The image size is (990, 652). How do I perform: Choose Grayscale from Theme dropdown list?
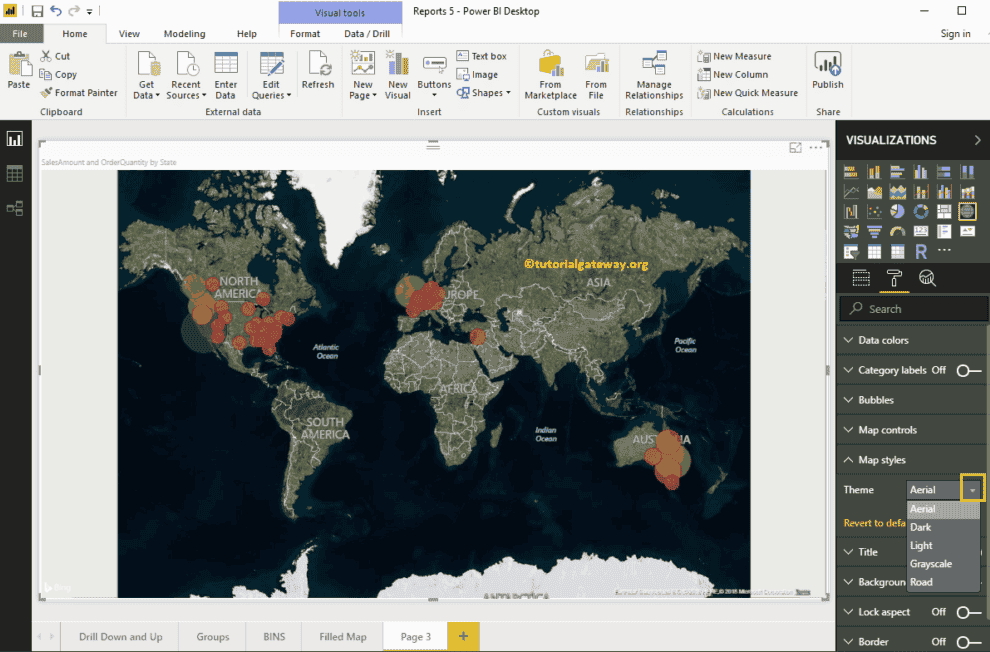[x=930, y=564]
